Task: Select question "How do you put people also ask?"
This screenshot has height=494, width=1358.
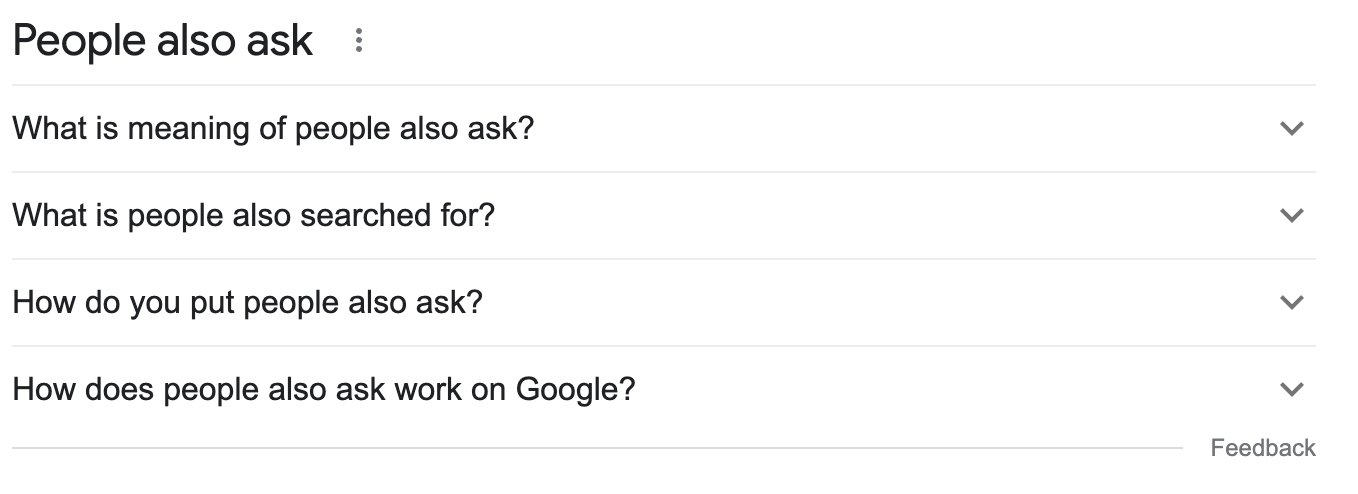Action: pyautogui.click(x=247, y=302)
